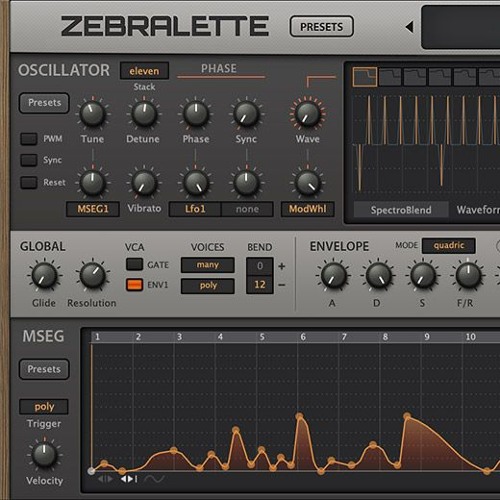This screenshot has height=500, width=500.
Task: Select the fourth waveform thumbnail
Action: 440,77
